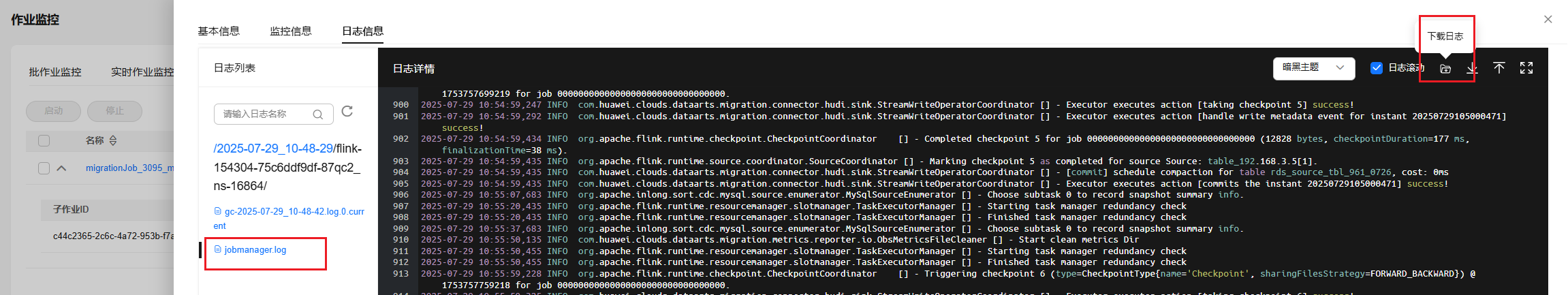The height and width of the screenshot is (295, 1568).
Task: Click the search magnifier in log name field
Action: [318, 114]
